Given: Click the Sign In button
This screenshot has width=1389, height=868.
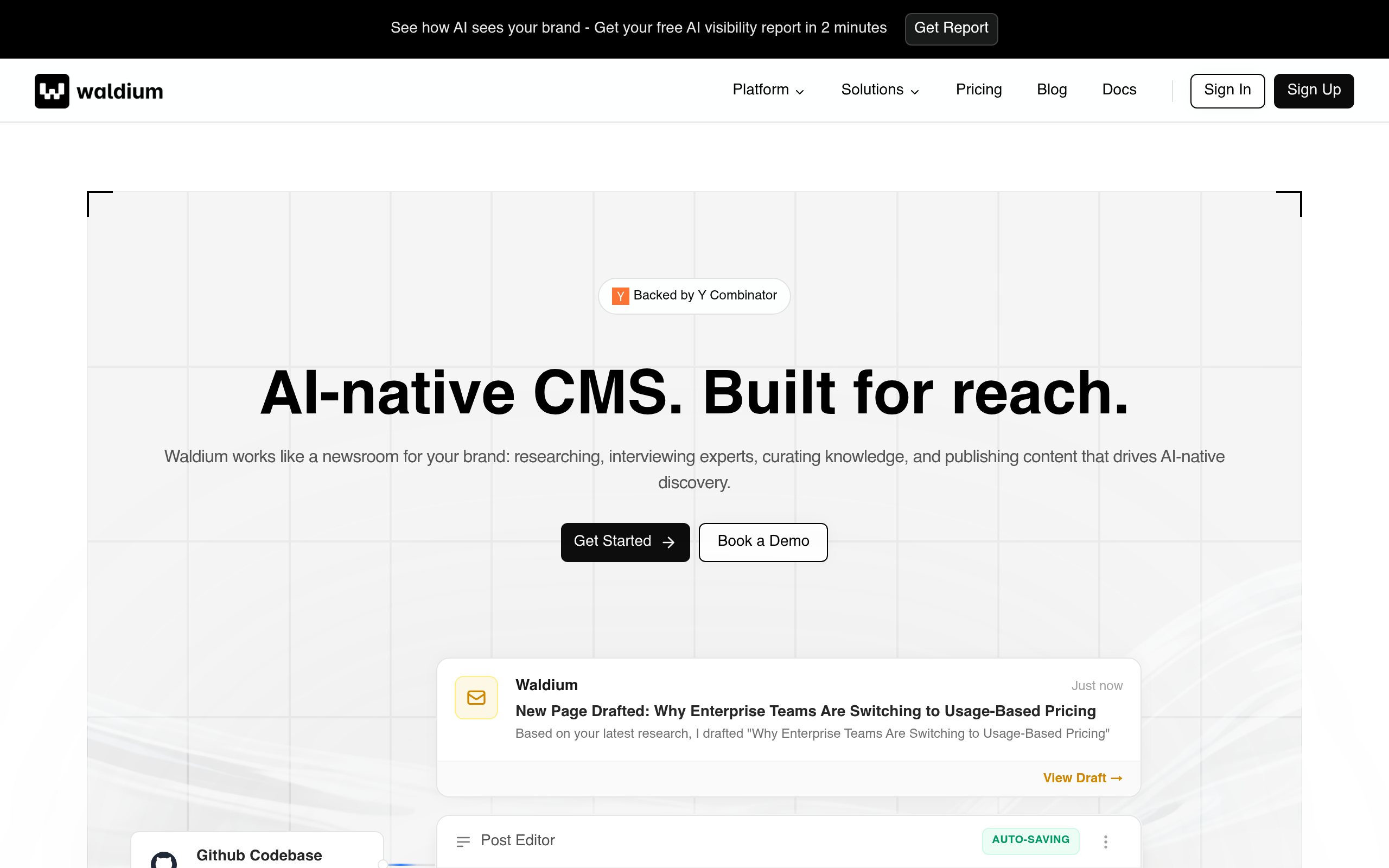Looking at the screenshot, I should click(x=1227, y=91).
